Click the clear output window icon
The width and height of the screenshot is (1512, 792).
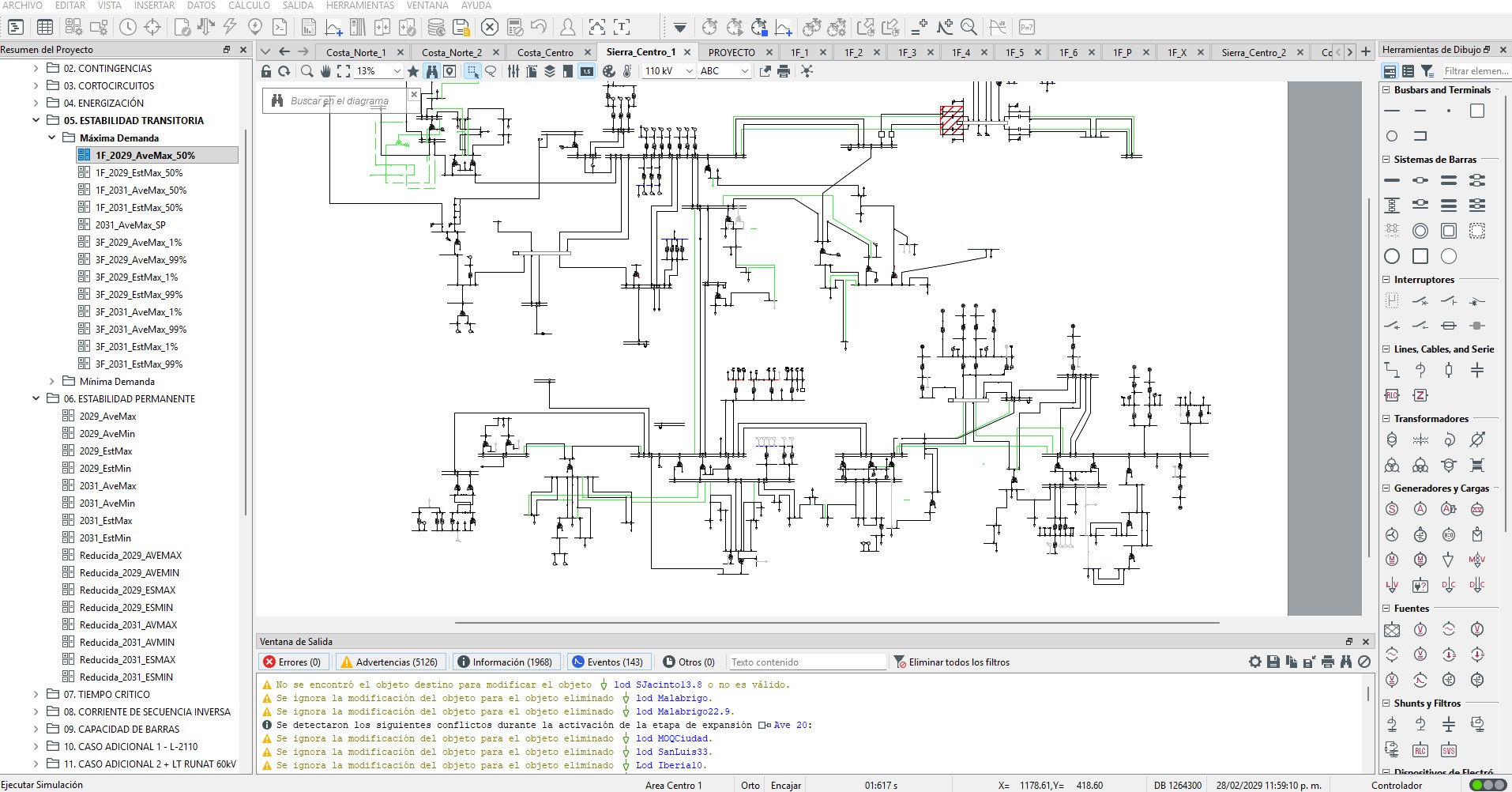tap(1364, 662)
